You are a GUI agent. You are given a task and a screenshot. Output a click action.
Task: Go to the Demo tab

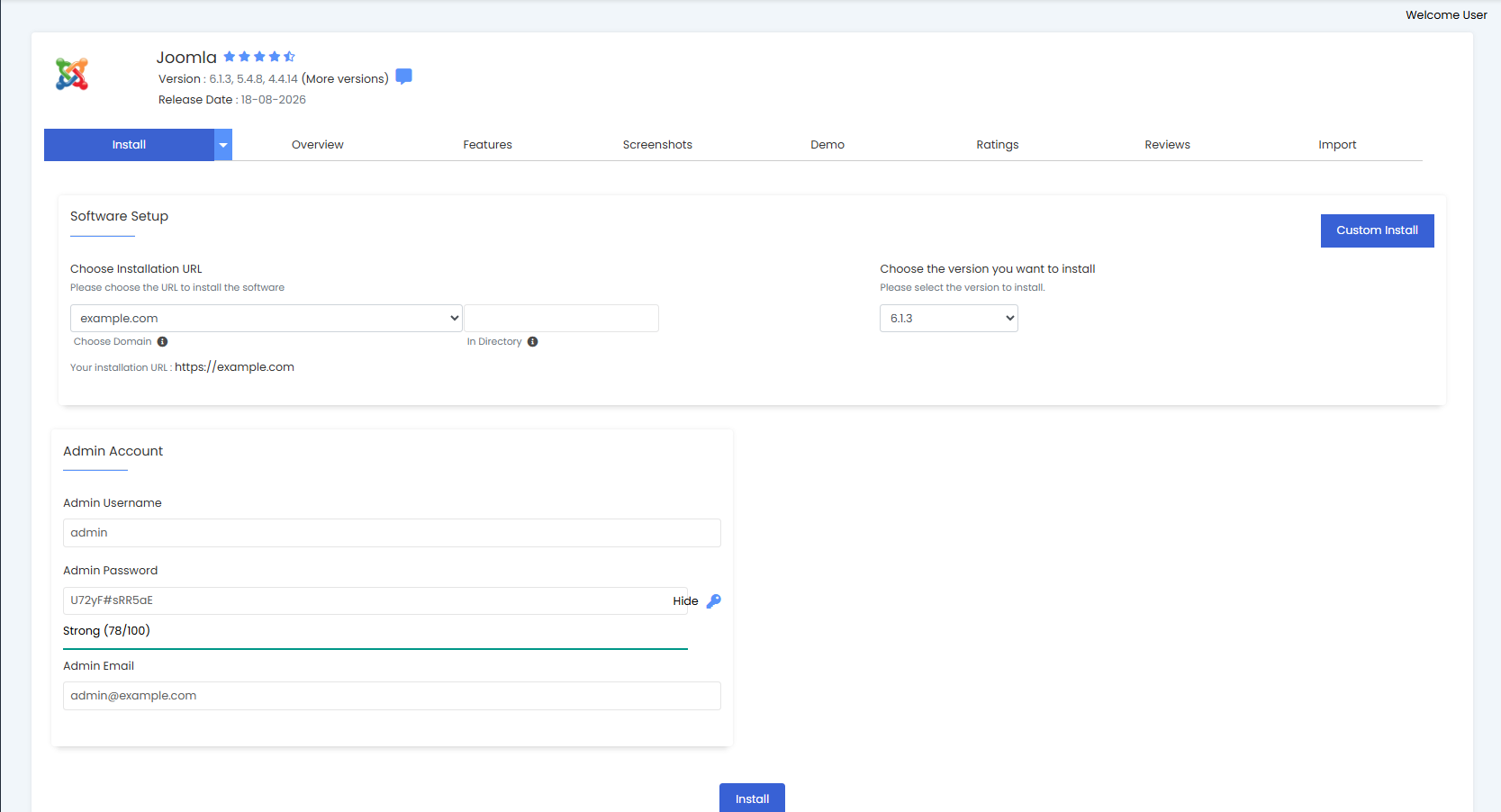tap(827, 145)
